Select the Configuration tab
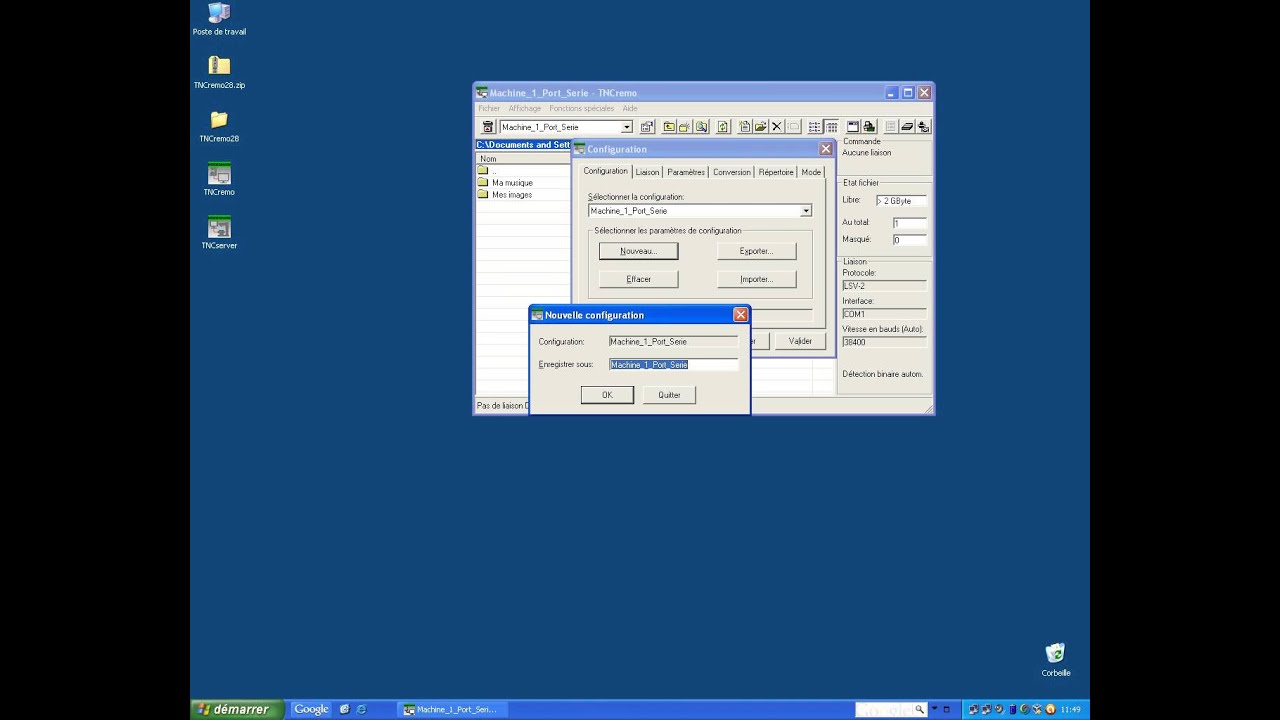Screen dimensions: 1280x720 [x=605, y=171]
